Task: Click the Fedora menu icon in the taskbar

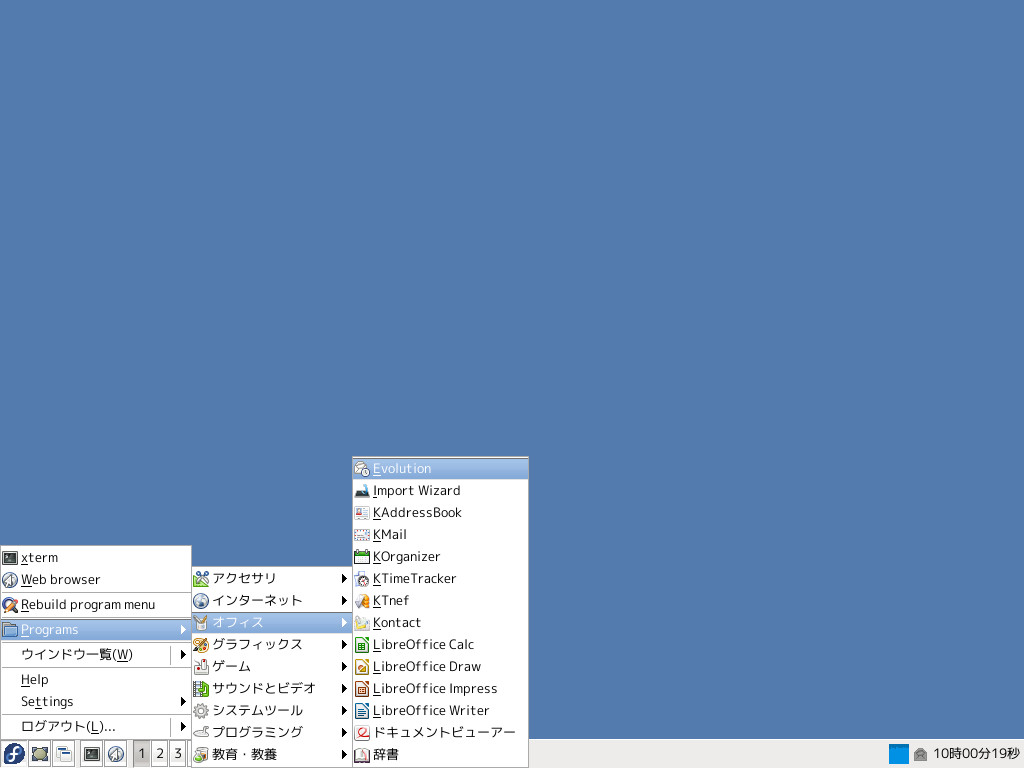Action: [x=12, y=753]
